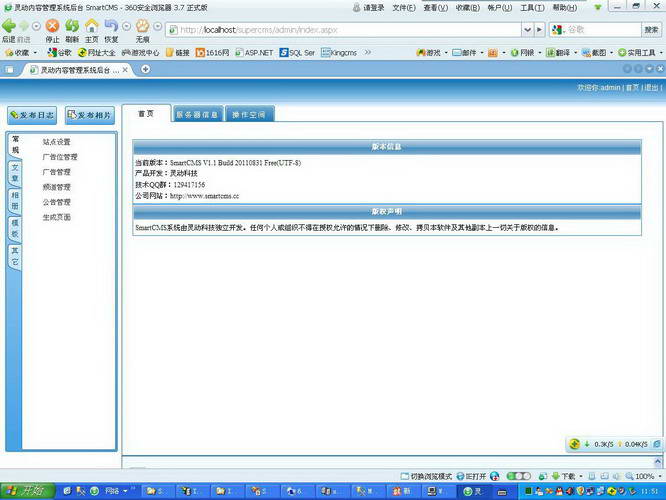Select the 模板 vertical sidebar tab

15,228
